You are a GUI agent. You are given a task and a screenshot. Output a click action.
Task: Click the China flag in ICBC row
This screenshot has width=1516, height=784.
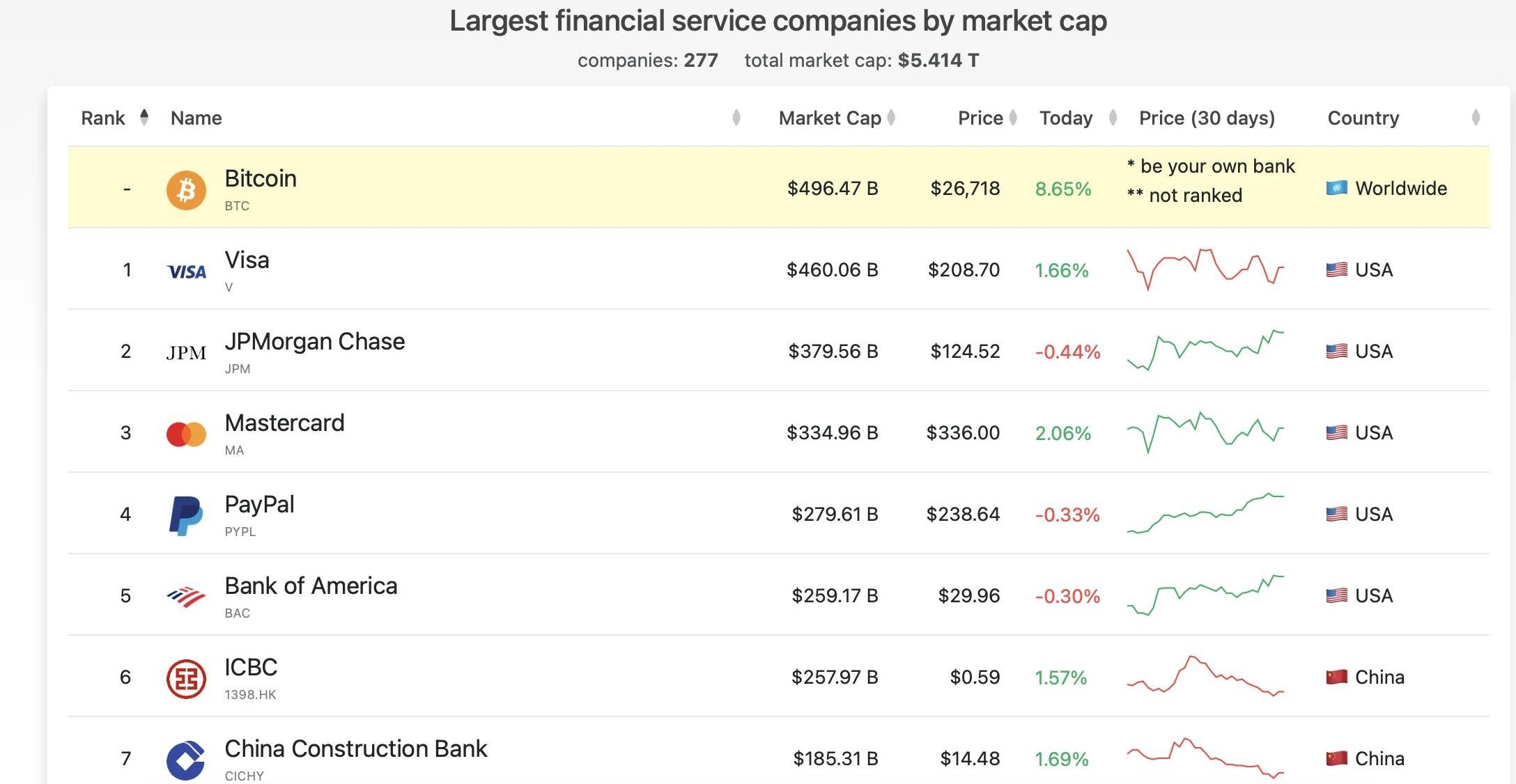tap(1336, 677)
